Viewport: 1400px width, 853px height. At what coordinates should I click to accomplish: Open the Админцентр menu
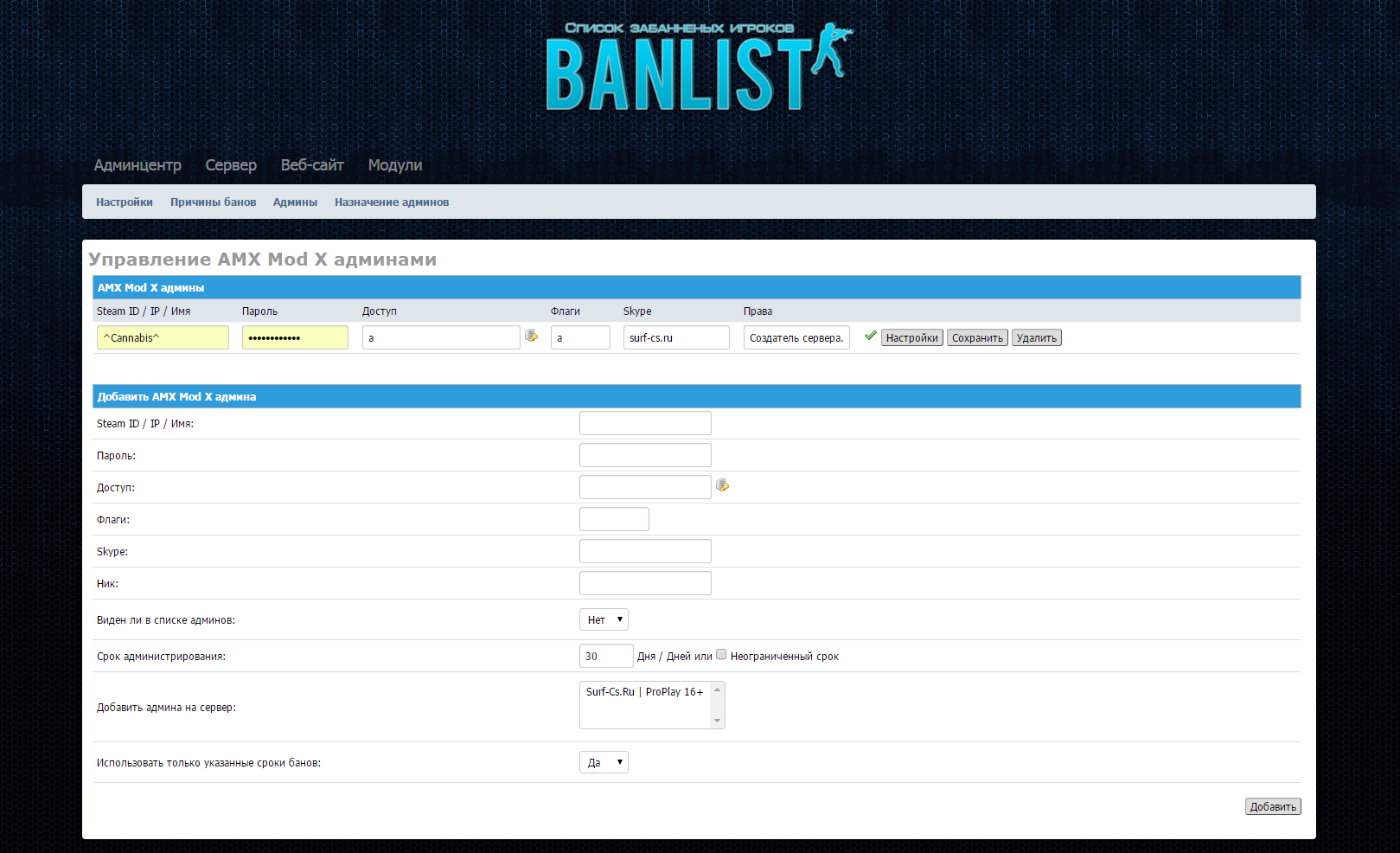137,165
